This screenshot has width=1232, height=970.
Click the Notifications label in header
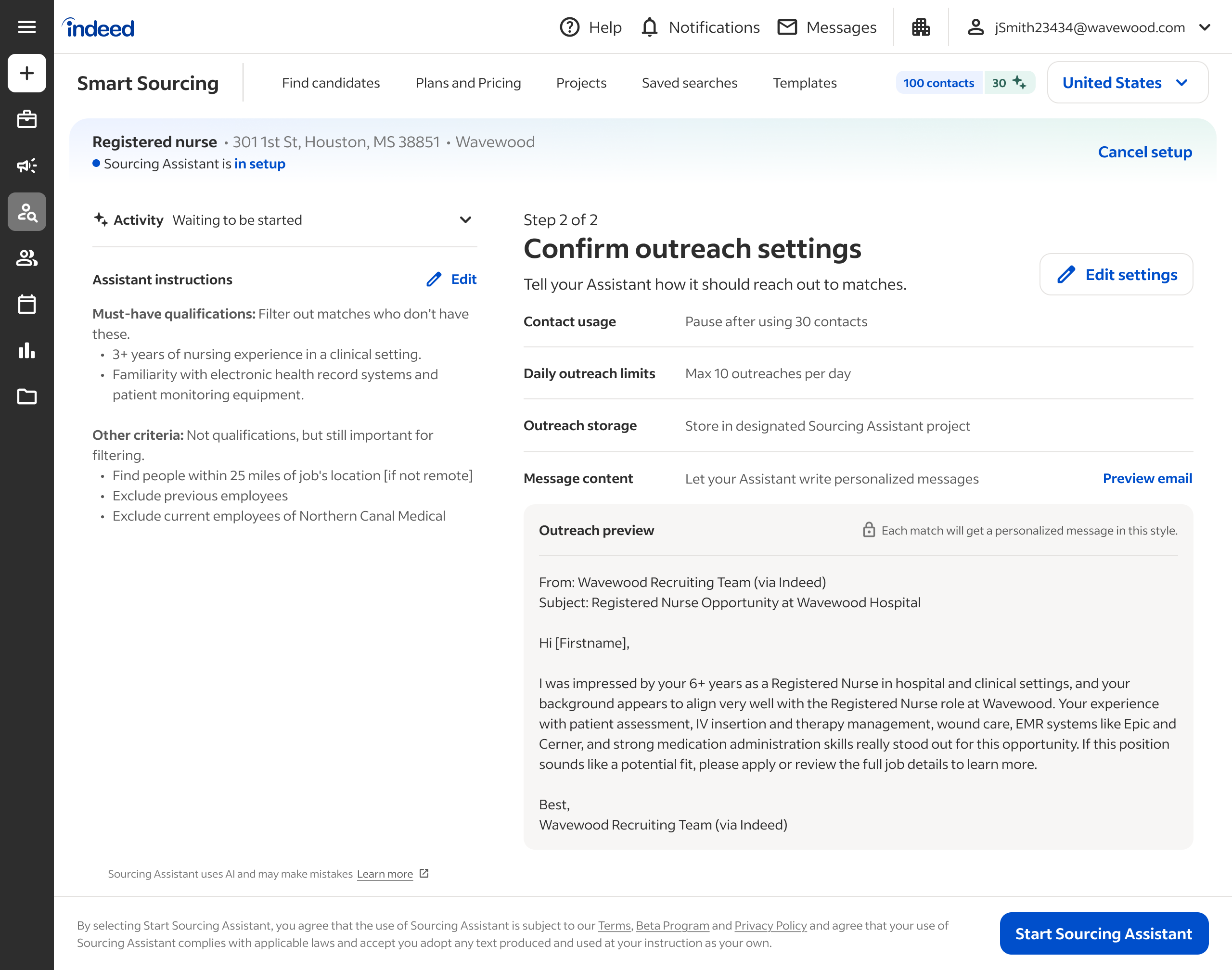coord(714,27)
